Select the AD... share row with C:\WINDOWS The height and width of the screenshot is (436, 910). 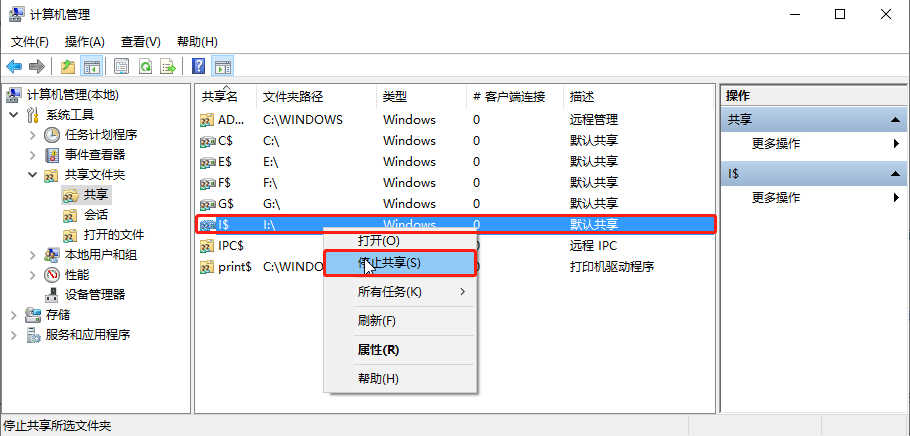[455, 120]
